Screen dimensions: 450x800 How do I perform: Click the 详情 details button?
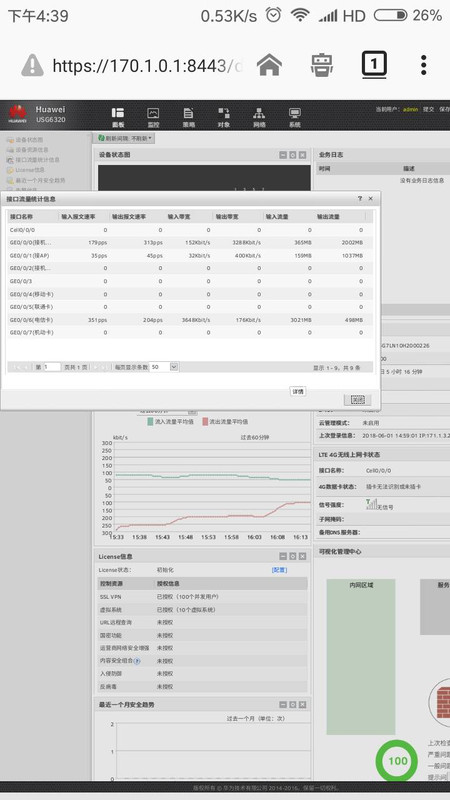298,391
